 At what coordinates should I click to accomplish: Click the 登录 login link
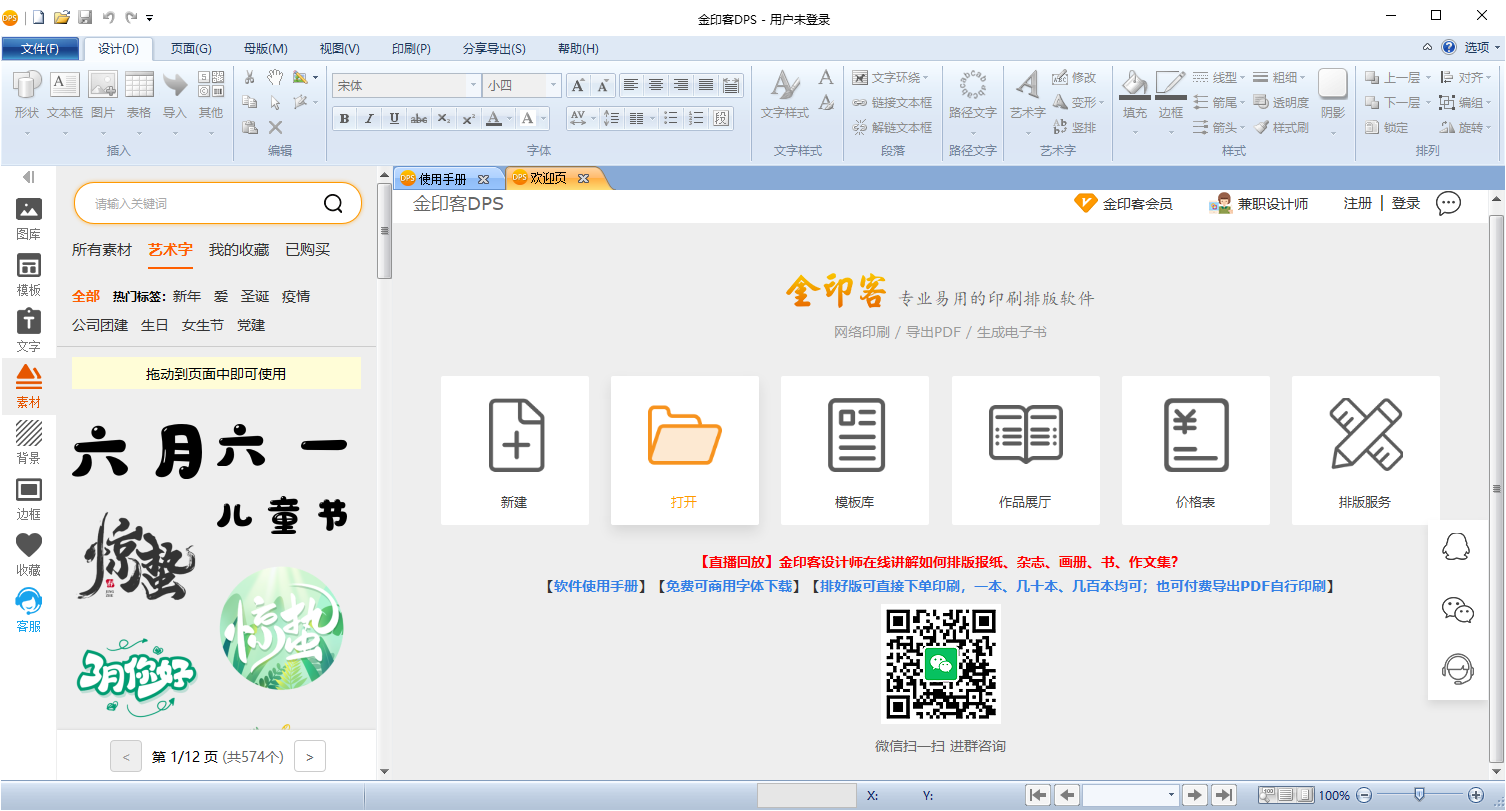point(1405,203)
